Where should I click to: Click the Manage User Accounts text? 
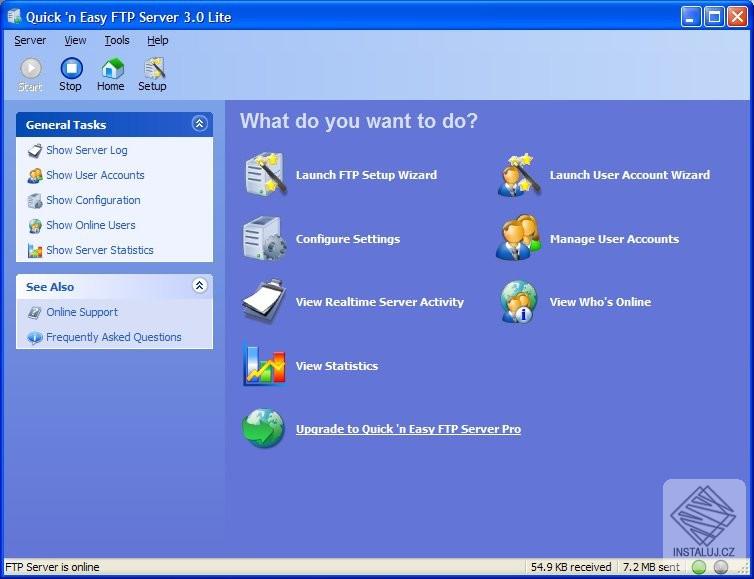[x=614, y=239]
